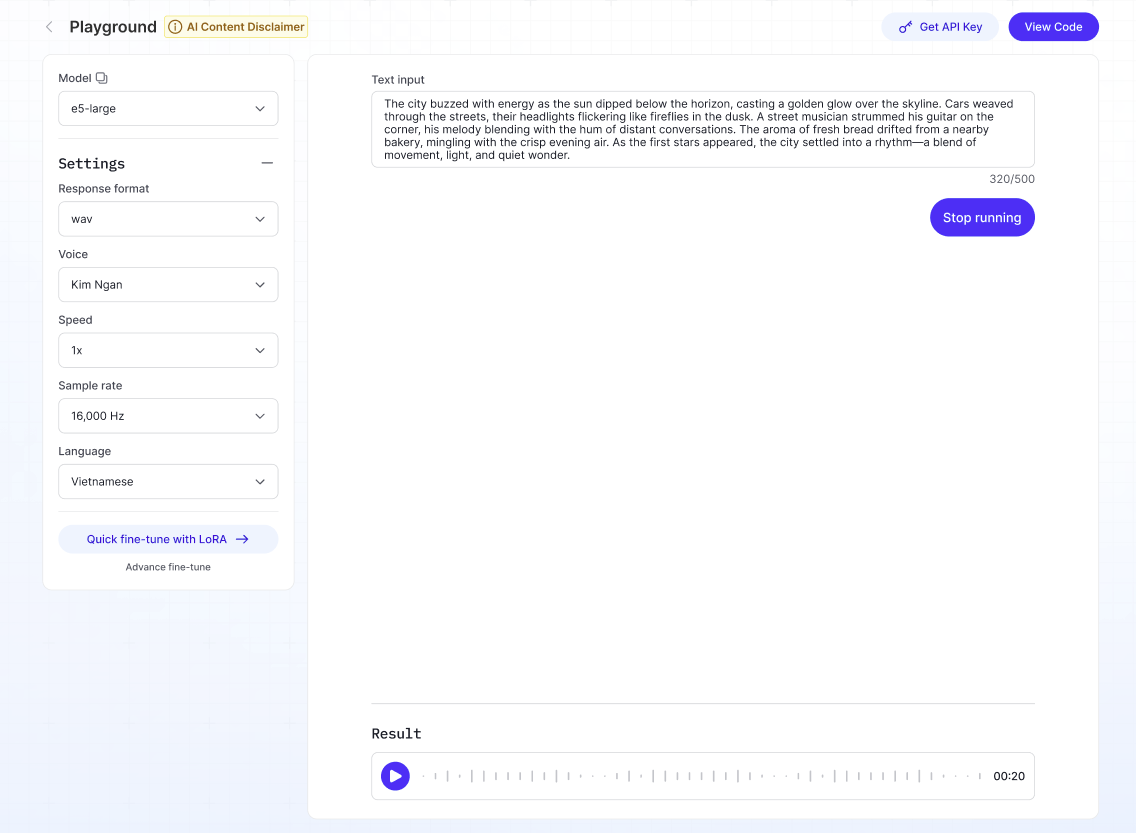Seek within the audio waveform track
The width and height of the screenshot is (1136, 833).
(700, 776)
